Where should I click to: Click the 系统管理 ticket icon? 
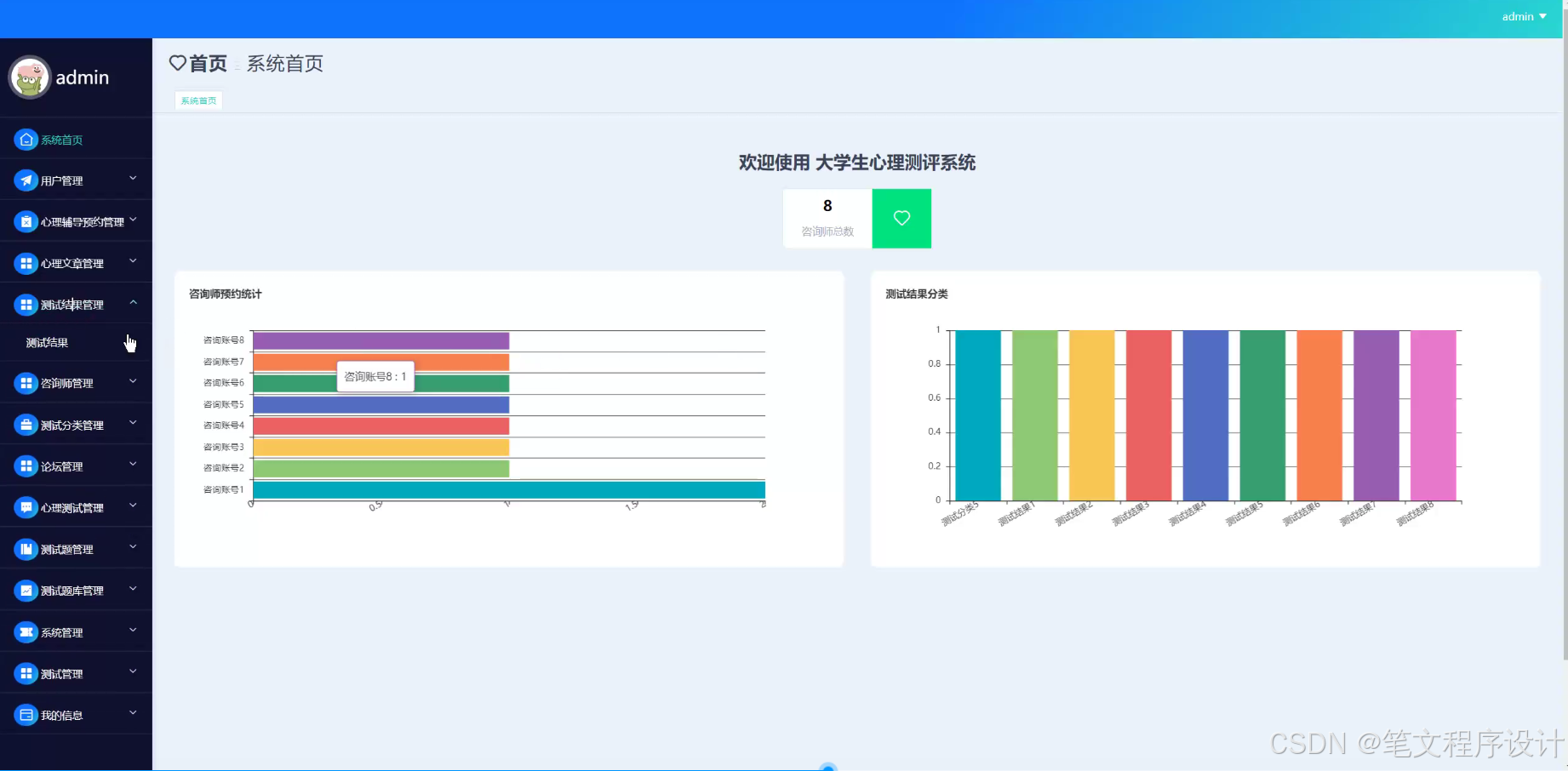pos(26,632)
